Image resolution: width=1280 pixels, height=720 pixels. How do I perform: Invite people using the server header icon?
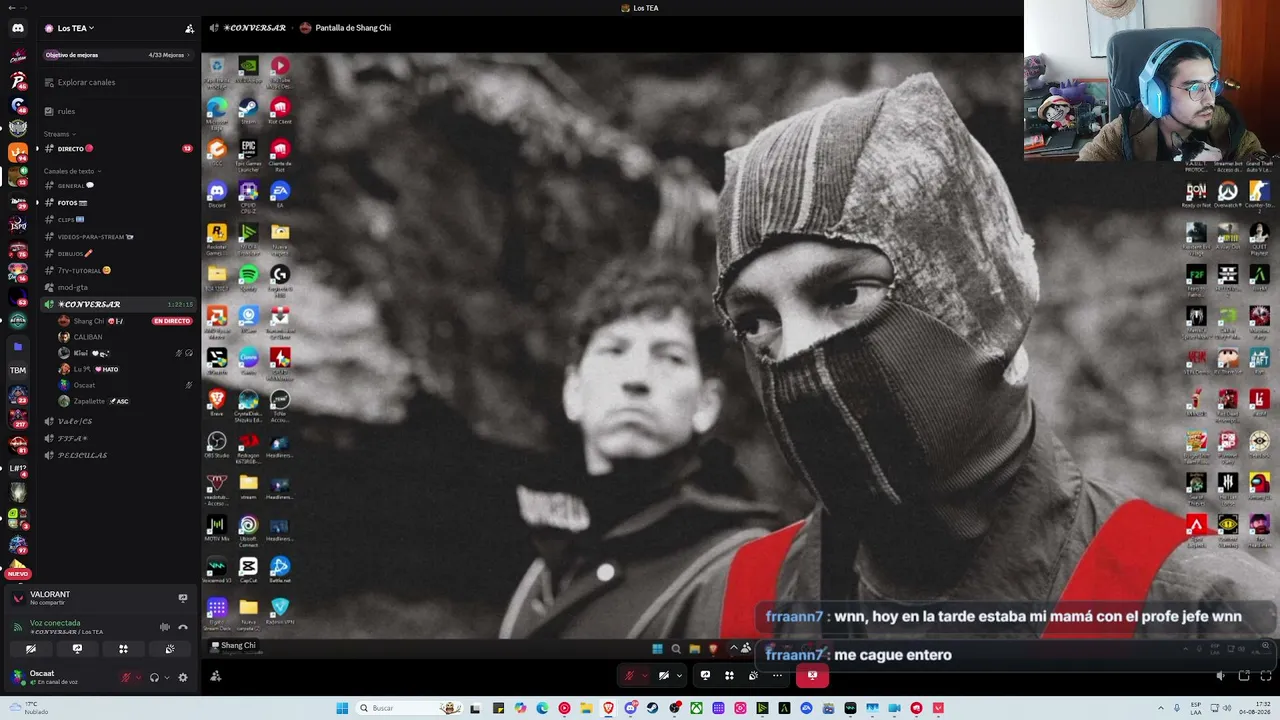(189, 28)
